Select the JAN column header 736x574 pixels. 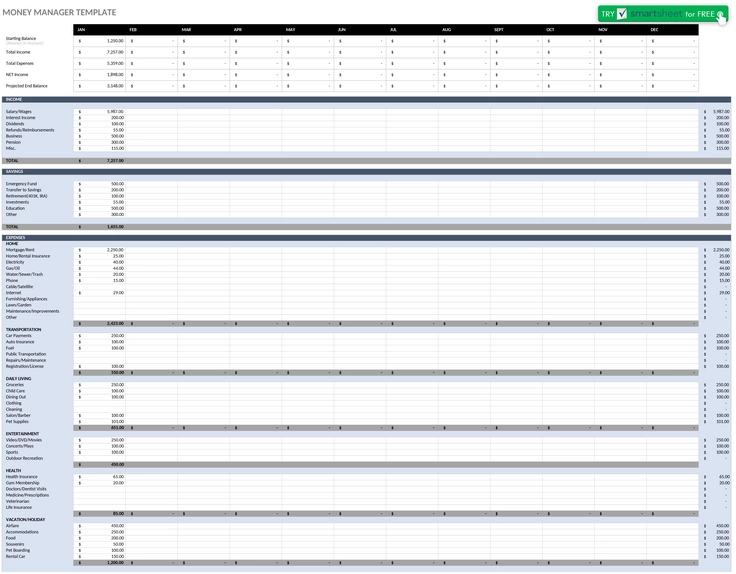tap(81, 30)
